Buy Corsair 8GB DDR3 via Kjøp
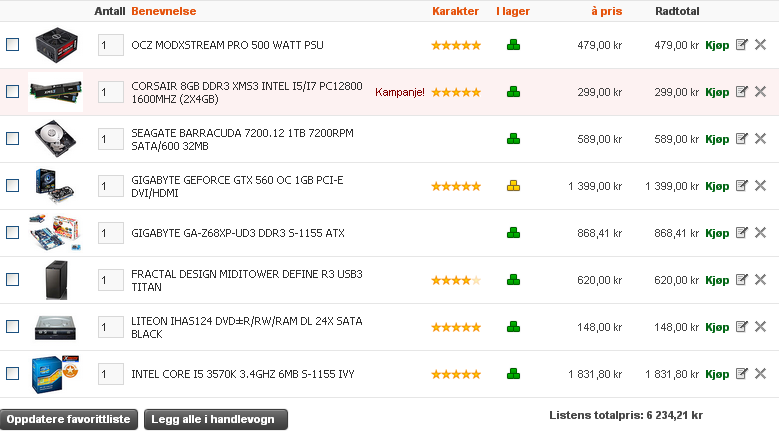 click(x=717, y=92)
